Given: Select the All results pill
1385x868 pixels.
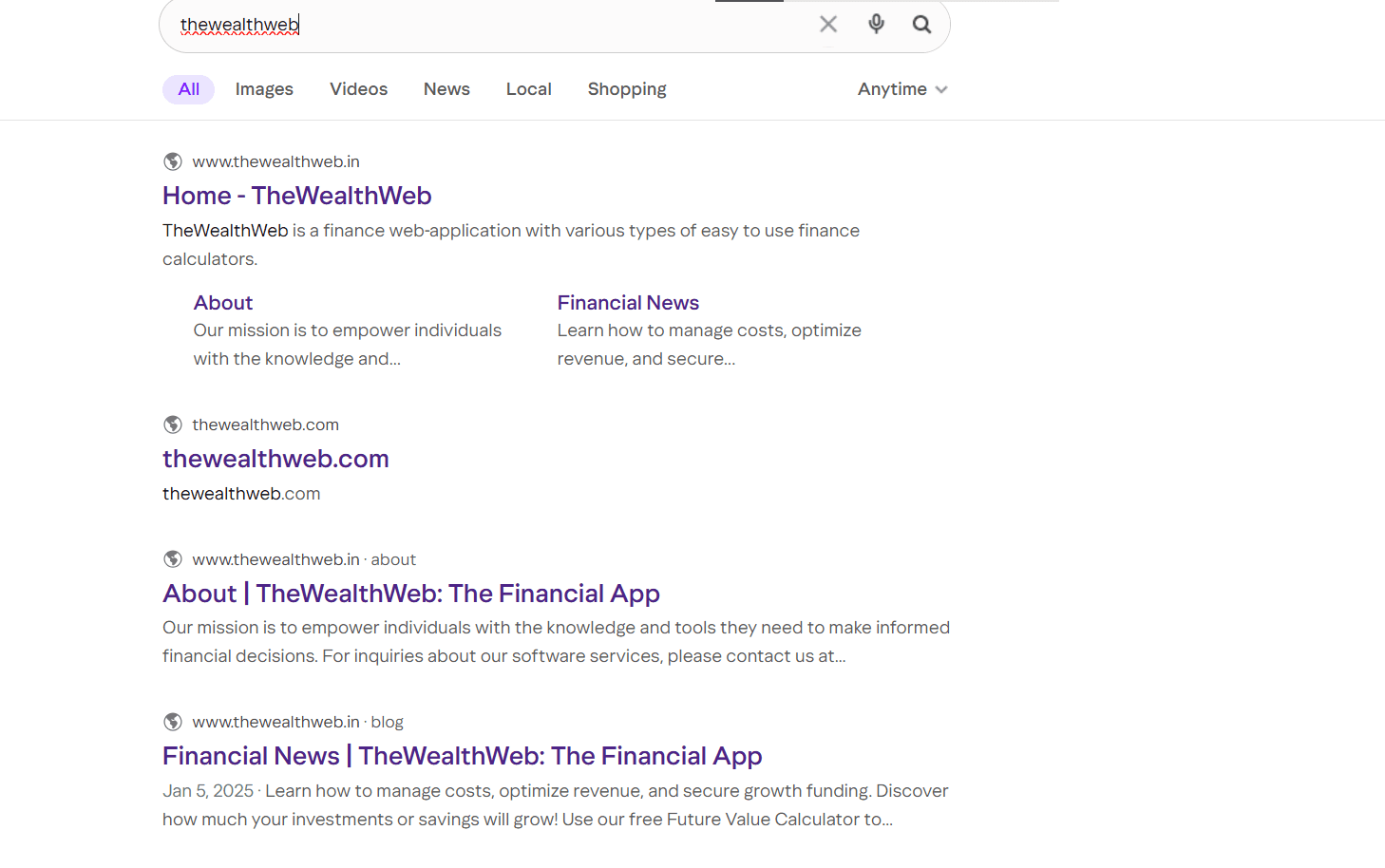Looking at the screenshot, I should tap(188, 88).
